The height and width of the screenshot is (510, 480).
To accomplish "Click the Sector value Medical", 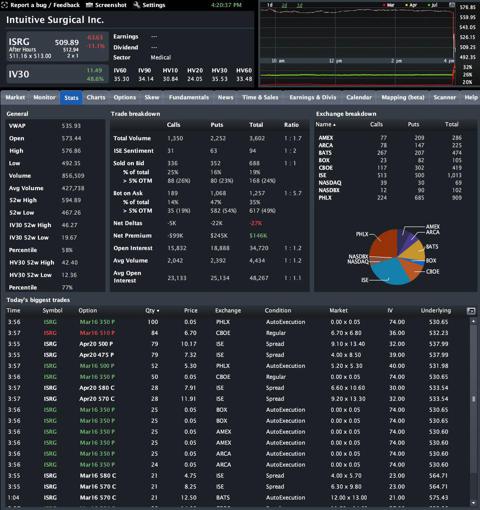I will [161, 58].
